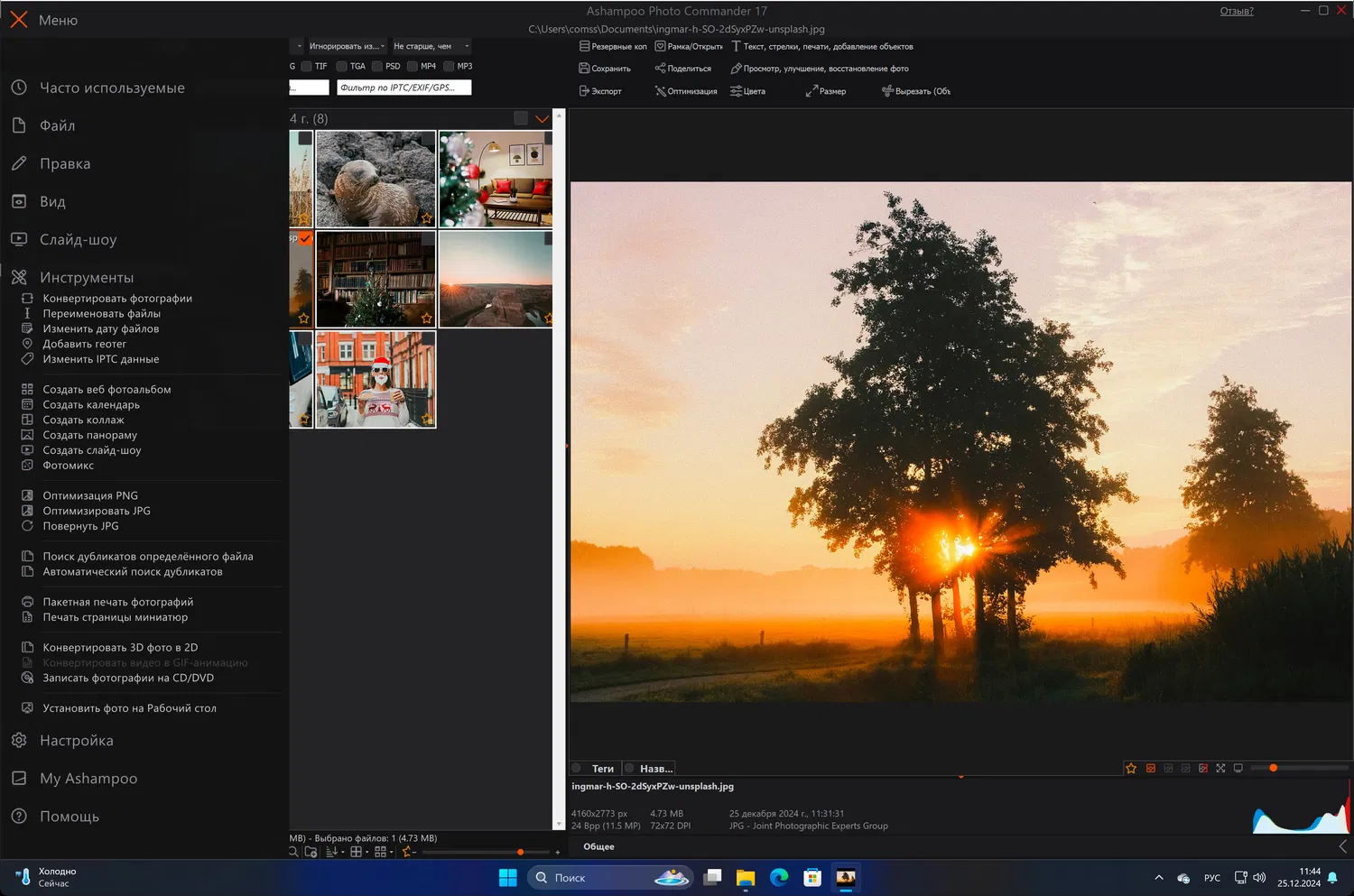This screenshot has height=896, width=1354.
Task: Toggle the MP4 format filter checkbox
Action: [413, 66]
